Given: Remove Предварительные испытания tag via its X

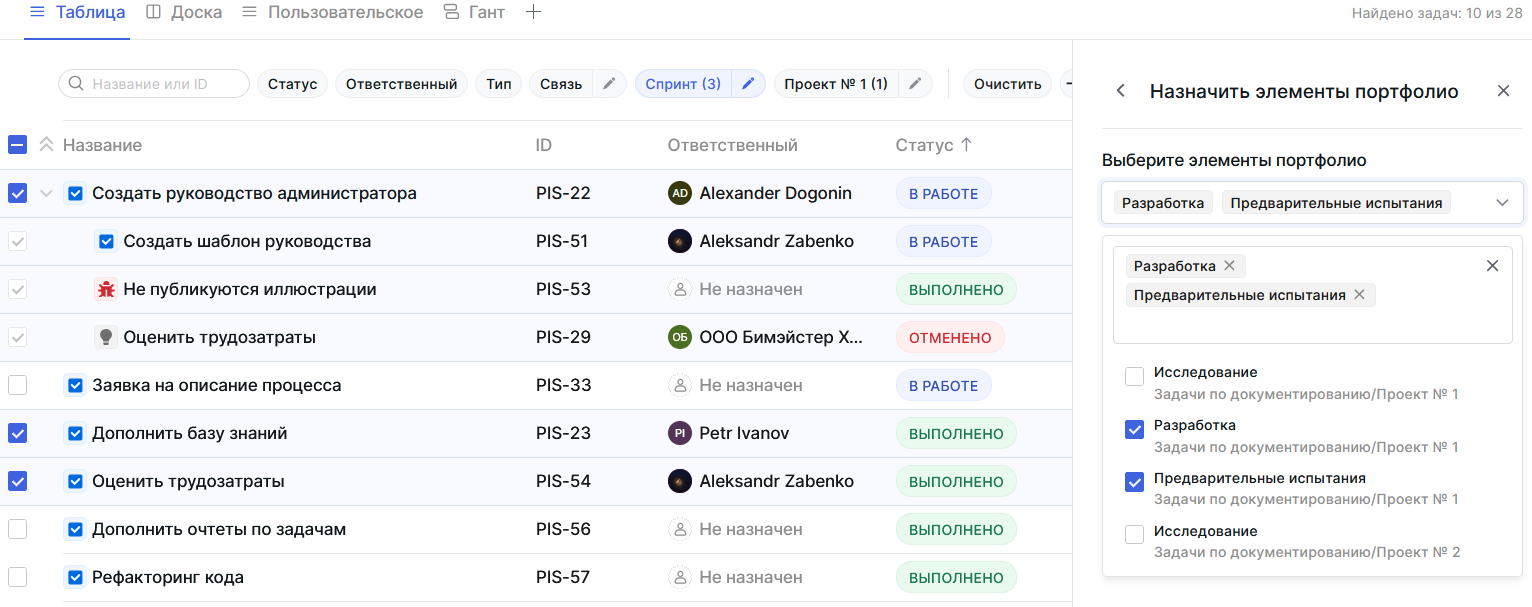Looking at the screenshot, I should tap(1359, 295).
